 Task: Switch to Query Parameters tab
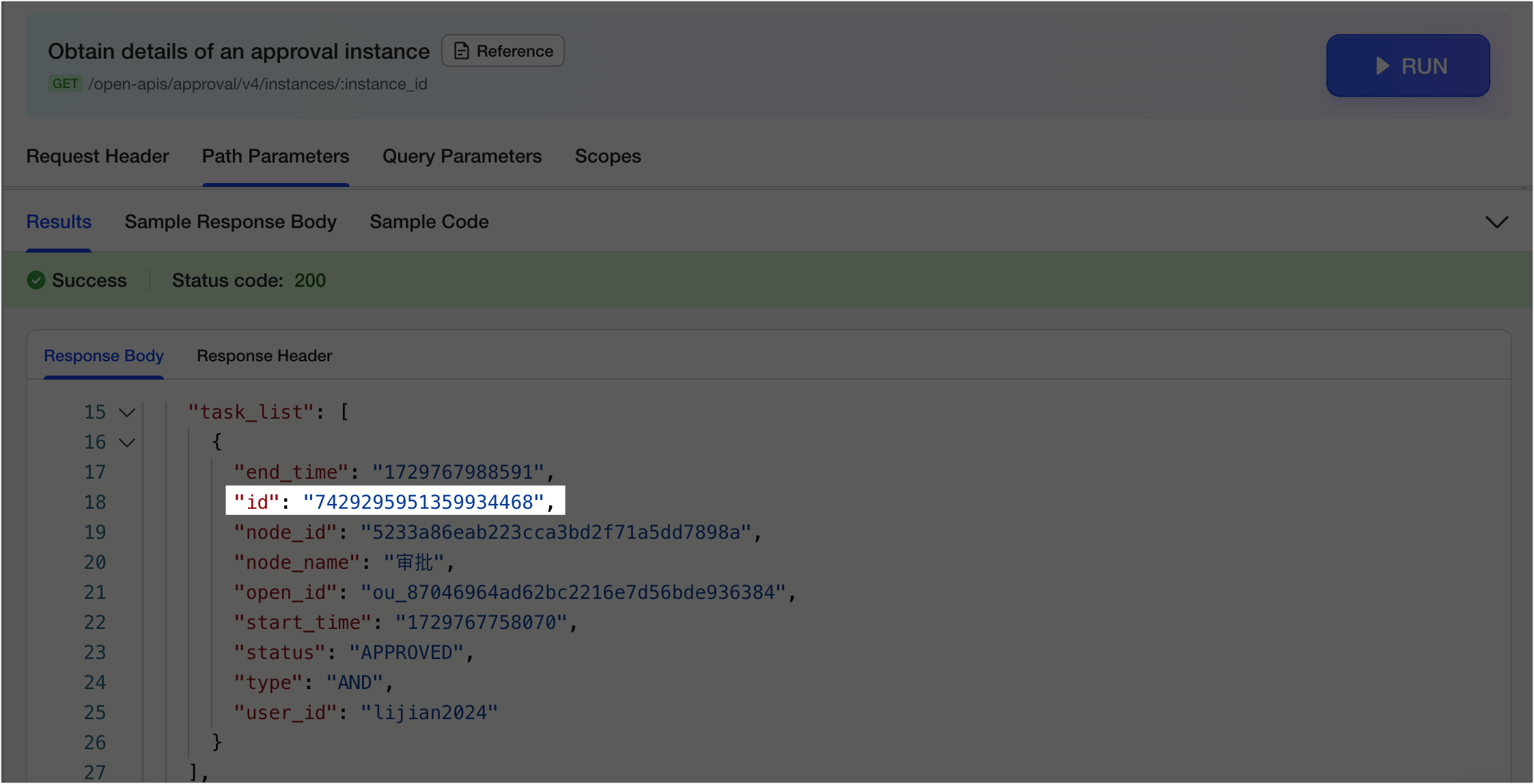462,156
